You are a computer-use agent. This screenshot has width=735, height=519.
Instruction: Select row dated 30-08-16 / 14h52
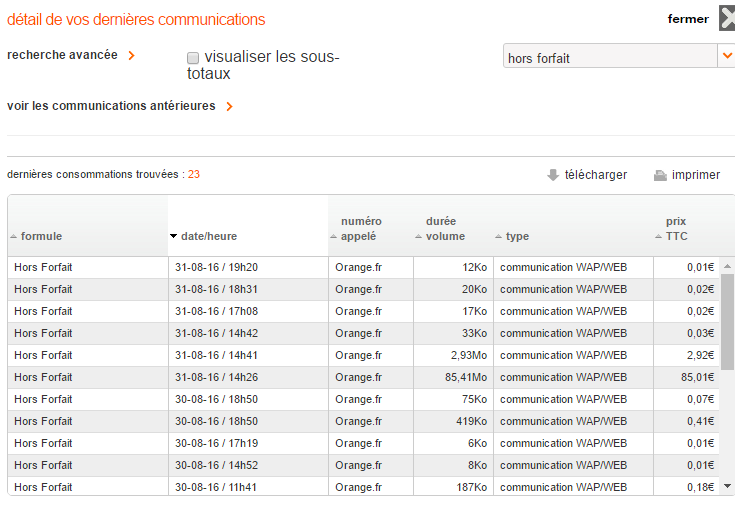click(x=363, y=466)
